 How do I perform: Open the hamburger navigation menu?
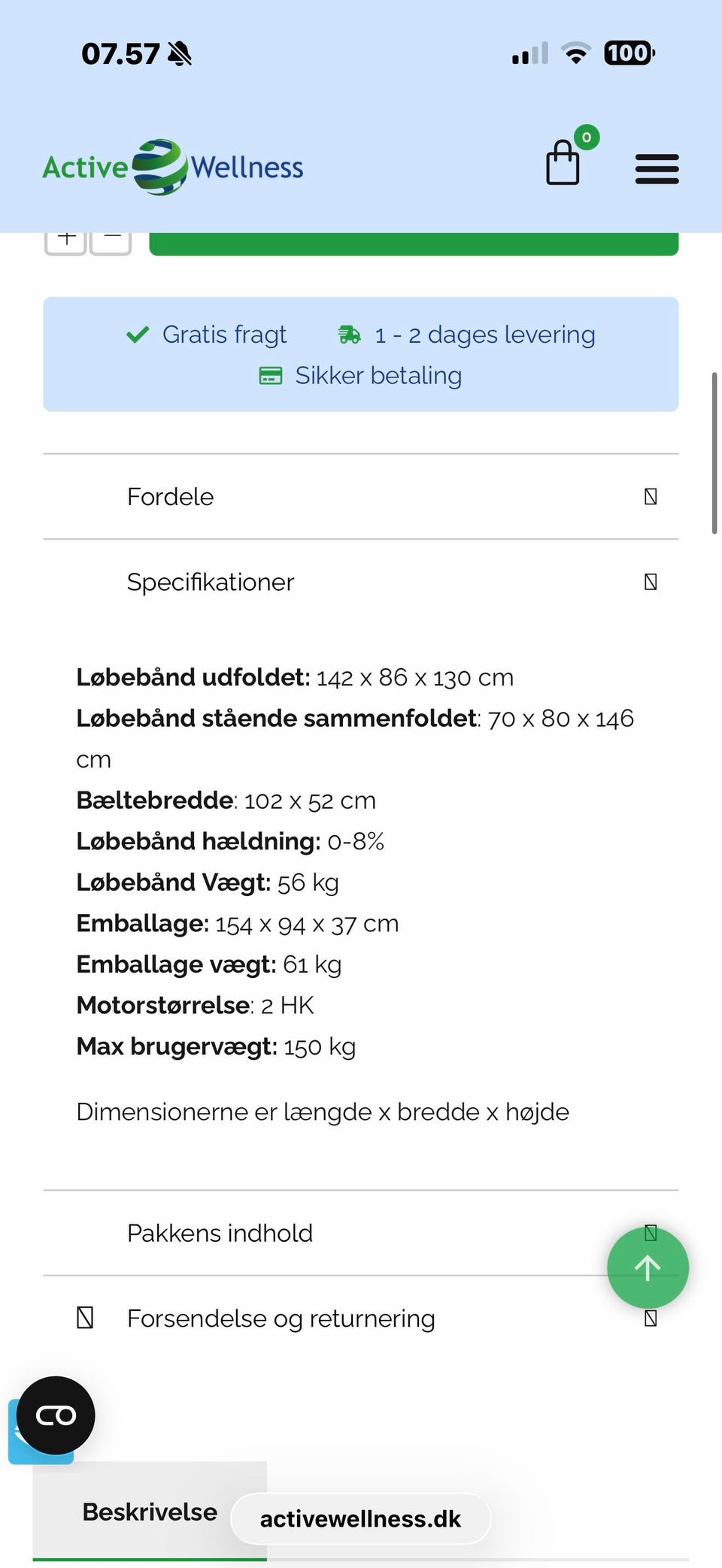[657, 168]
